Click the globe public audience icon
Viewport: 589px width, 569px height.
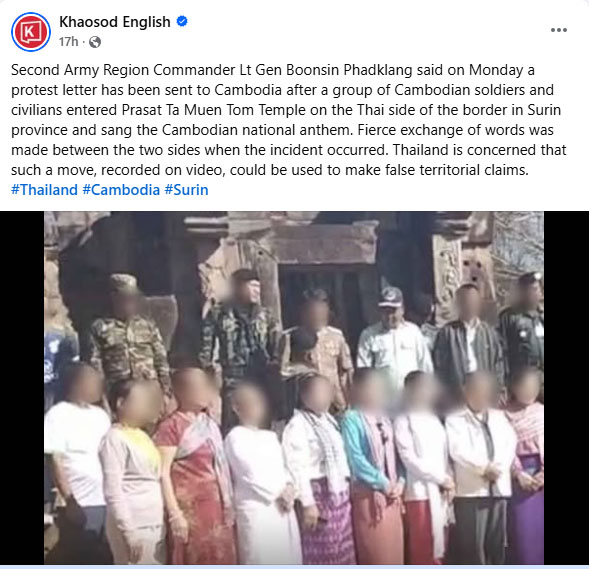pyautogui.click(x=95, y=42)
